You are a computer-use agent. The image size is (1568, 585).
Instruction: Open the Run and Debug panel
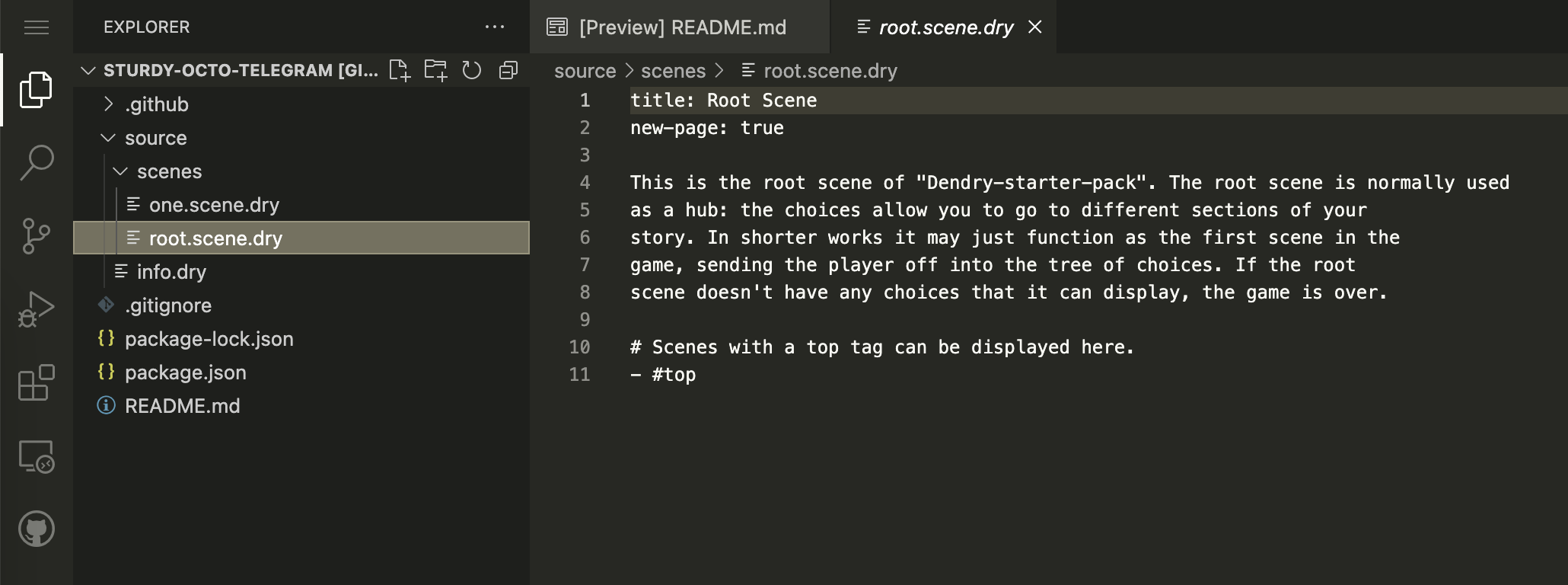pos(36,308)
